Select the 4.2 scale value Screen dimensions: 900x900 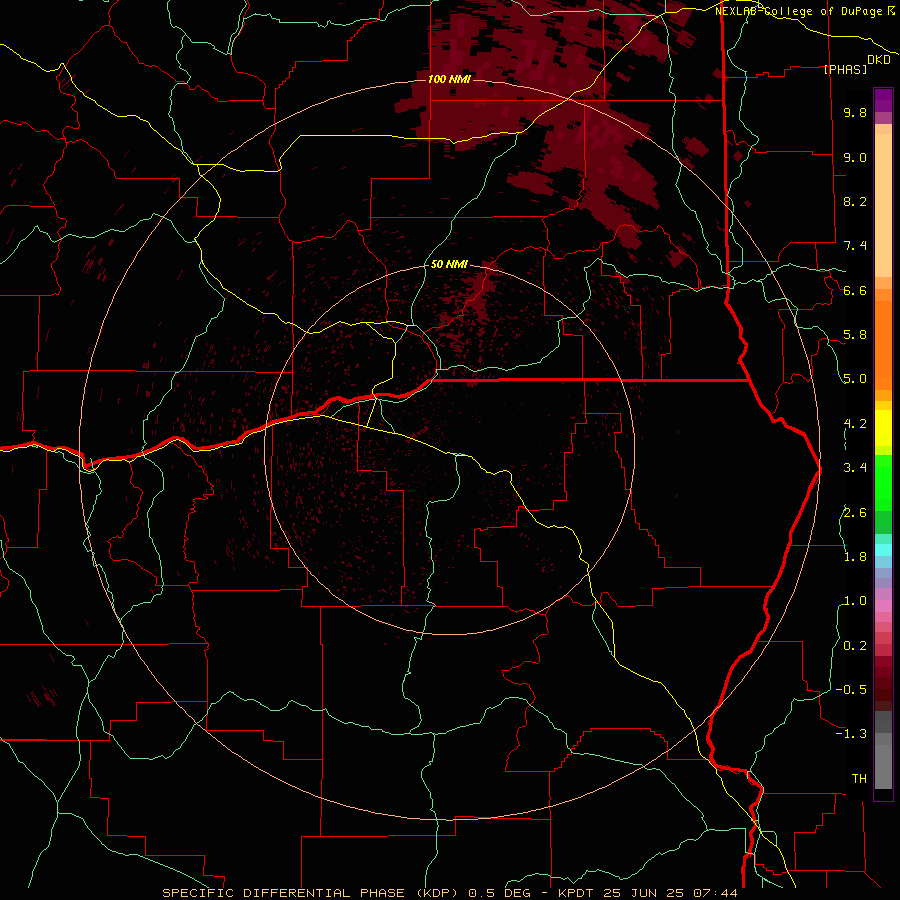[x=855, y=424]
